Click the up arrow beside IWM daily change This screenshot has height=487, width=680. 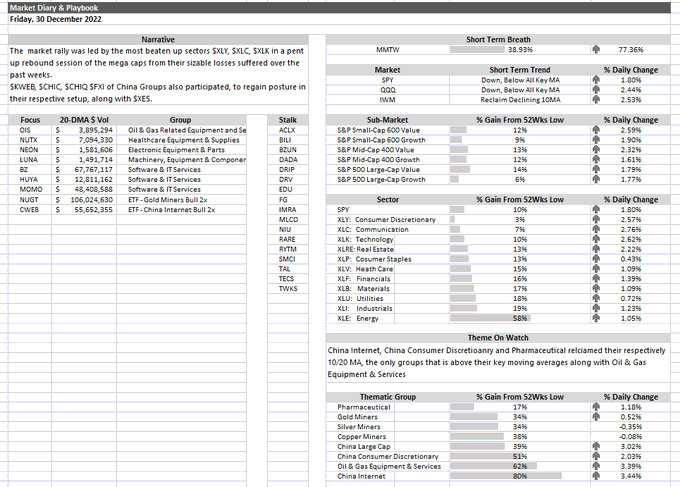tap(596, 99)
